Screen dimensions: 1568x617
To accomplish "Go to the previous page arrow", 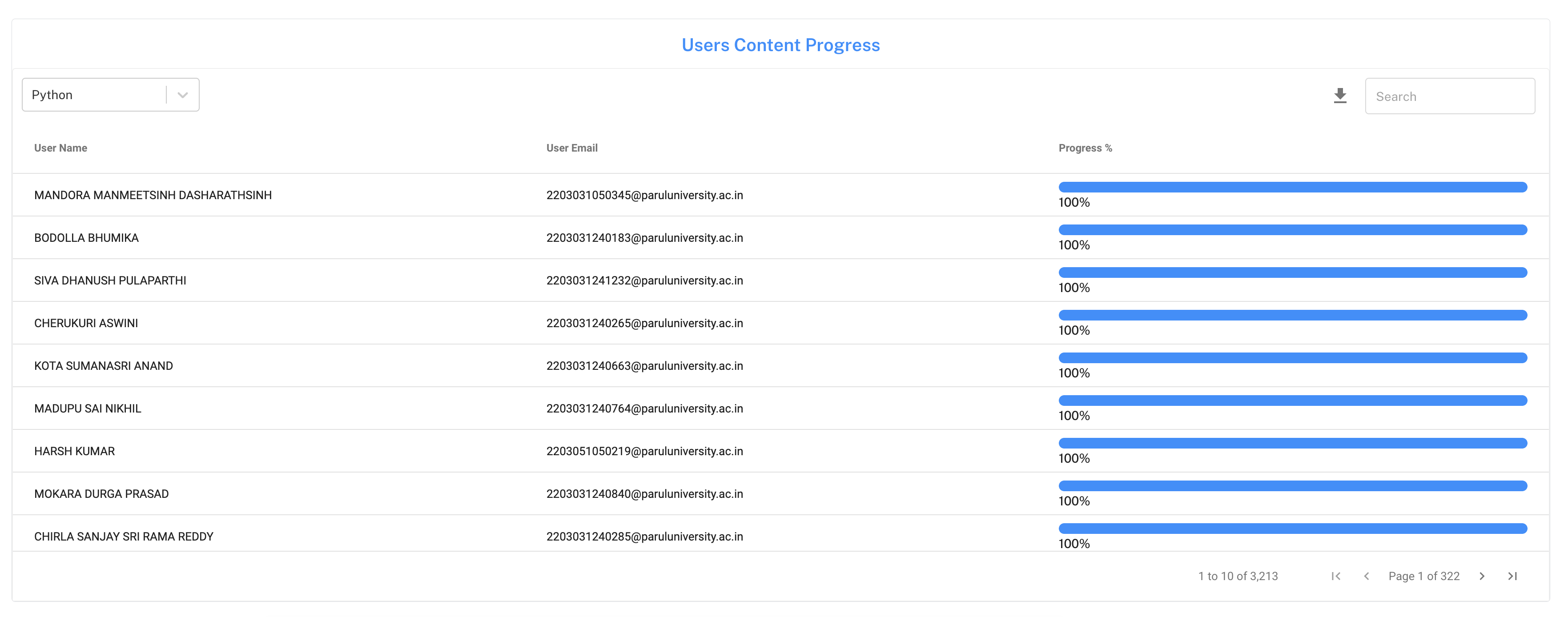I will [x=1366, y=576].
